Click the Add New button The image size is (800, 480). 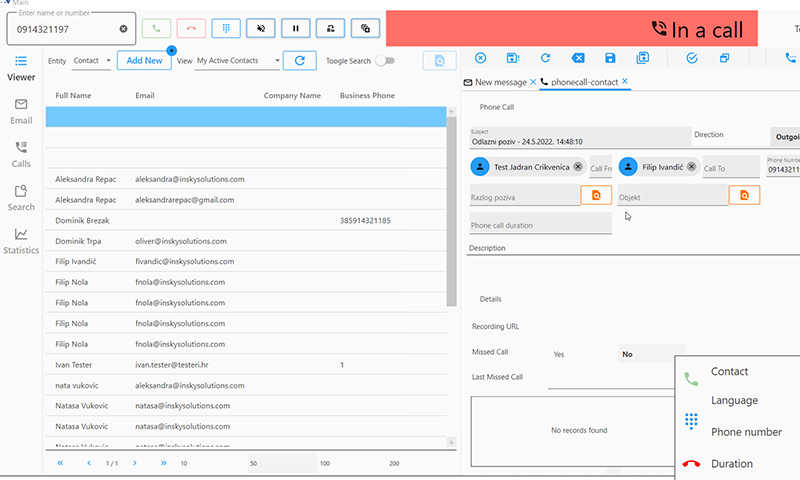143,61
